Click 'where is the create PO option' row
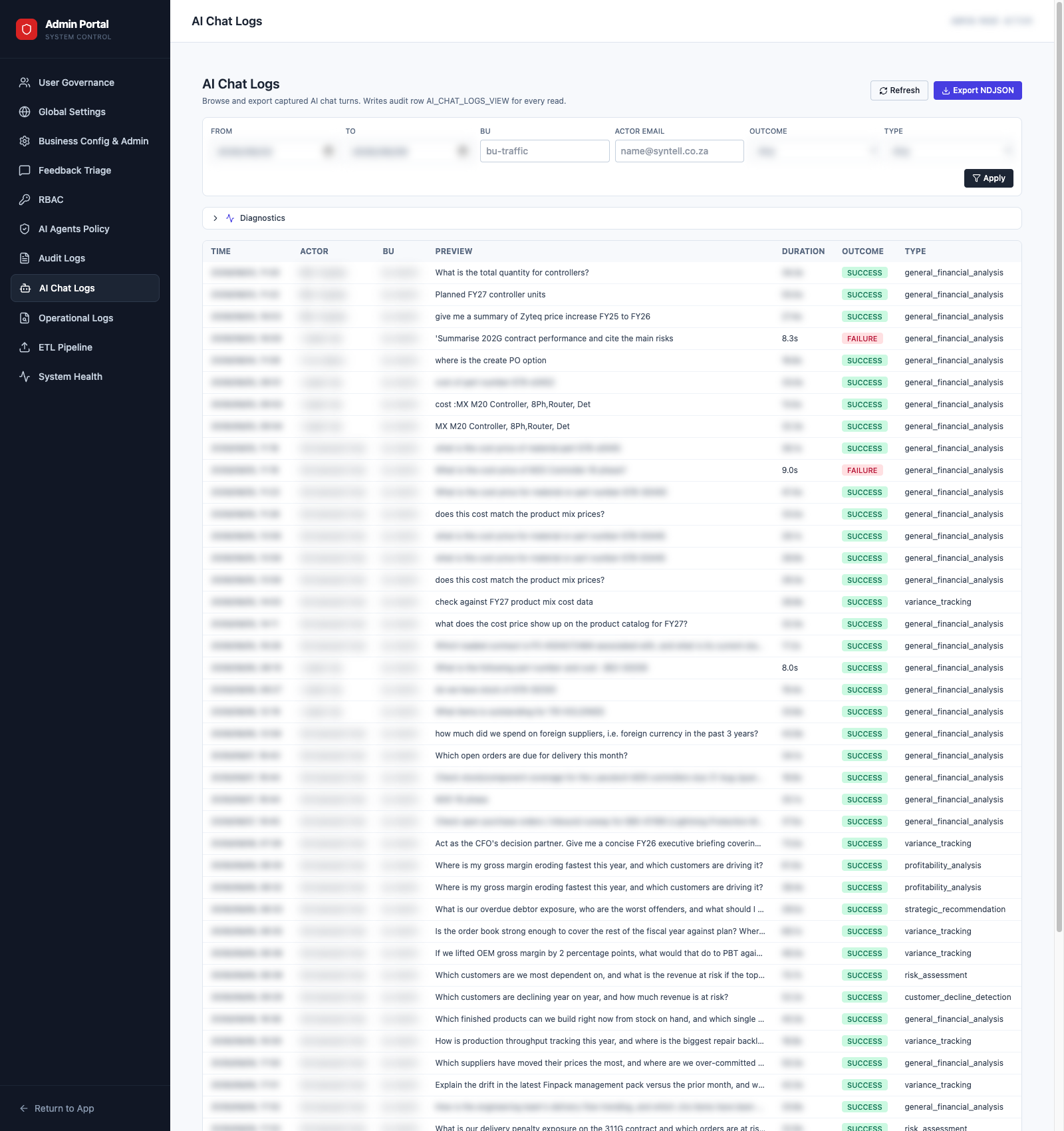 point(612,361)
